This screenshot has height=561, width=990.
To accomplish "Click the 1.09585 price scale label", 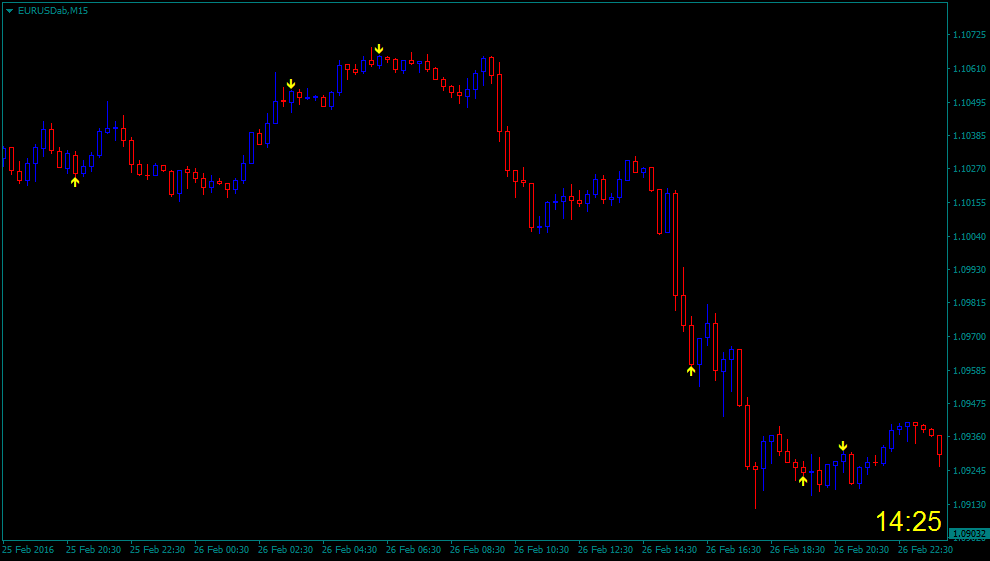I will 969,370.
